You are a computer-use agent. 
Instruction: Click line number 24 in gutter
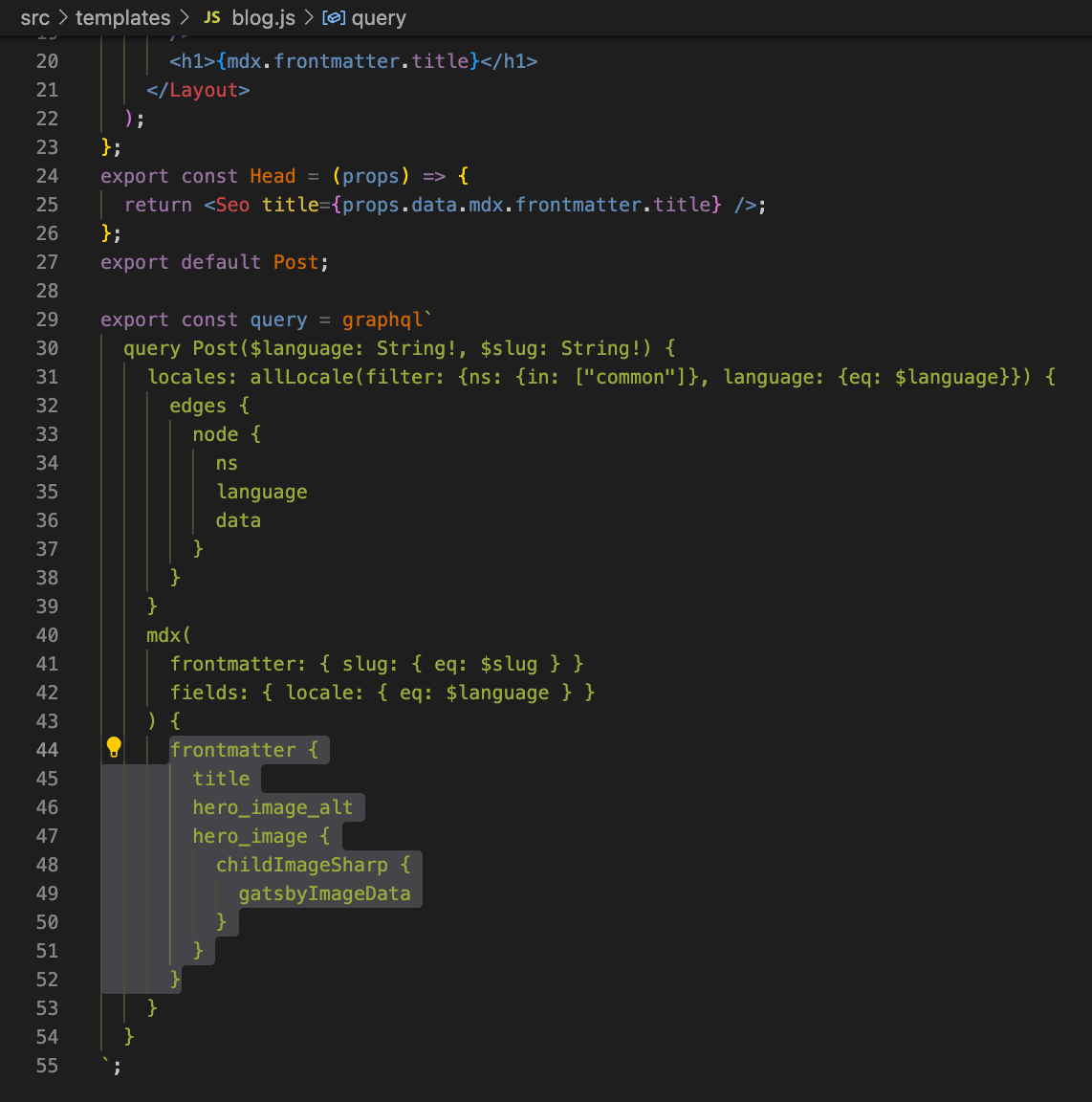[47, 176]
